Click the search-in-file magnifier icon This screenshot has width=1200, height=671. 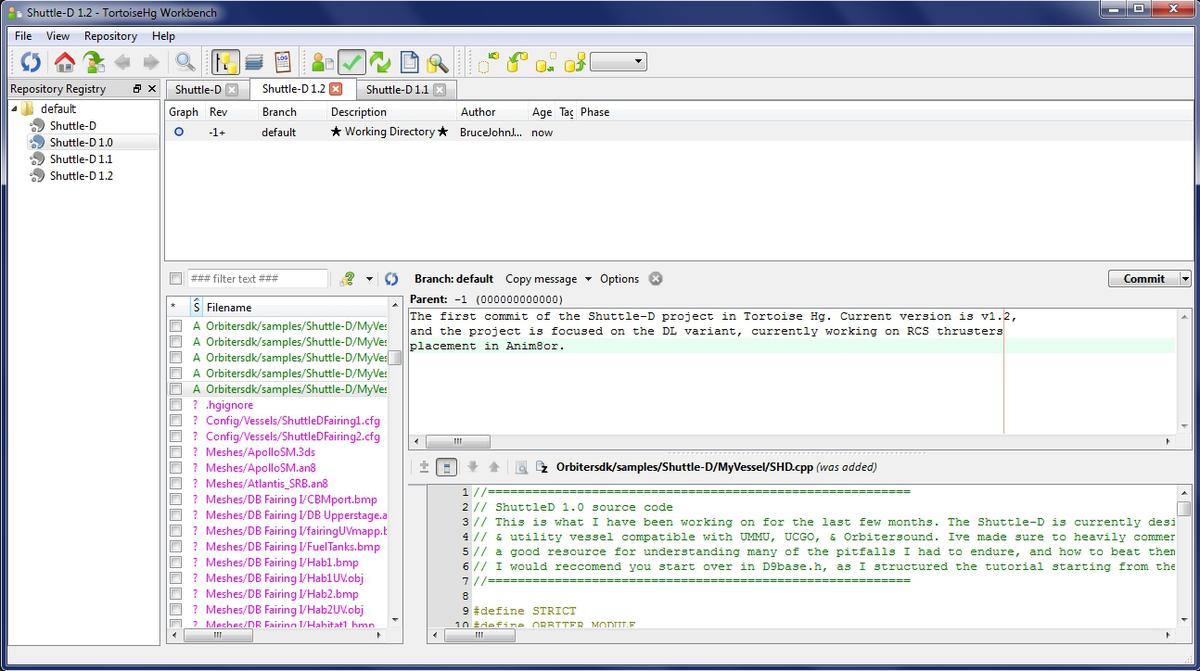[x=521, y=466]
